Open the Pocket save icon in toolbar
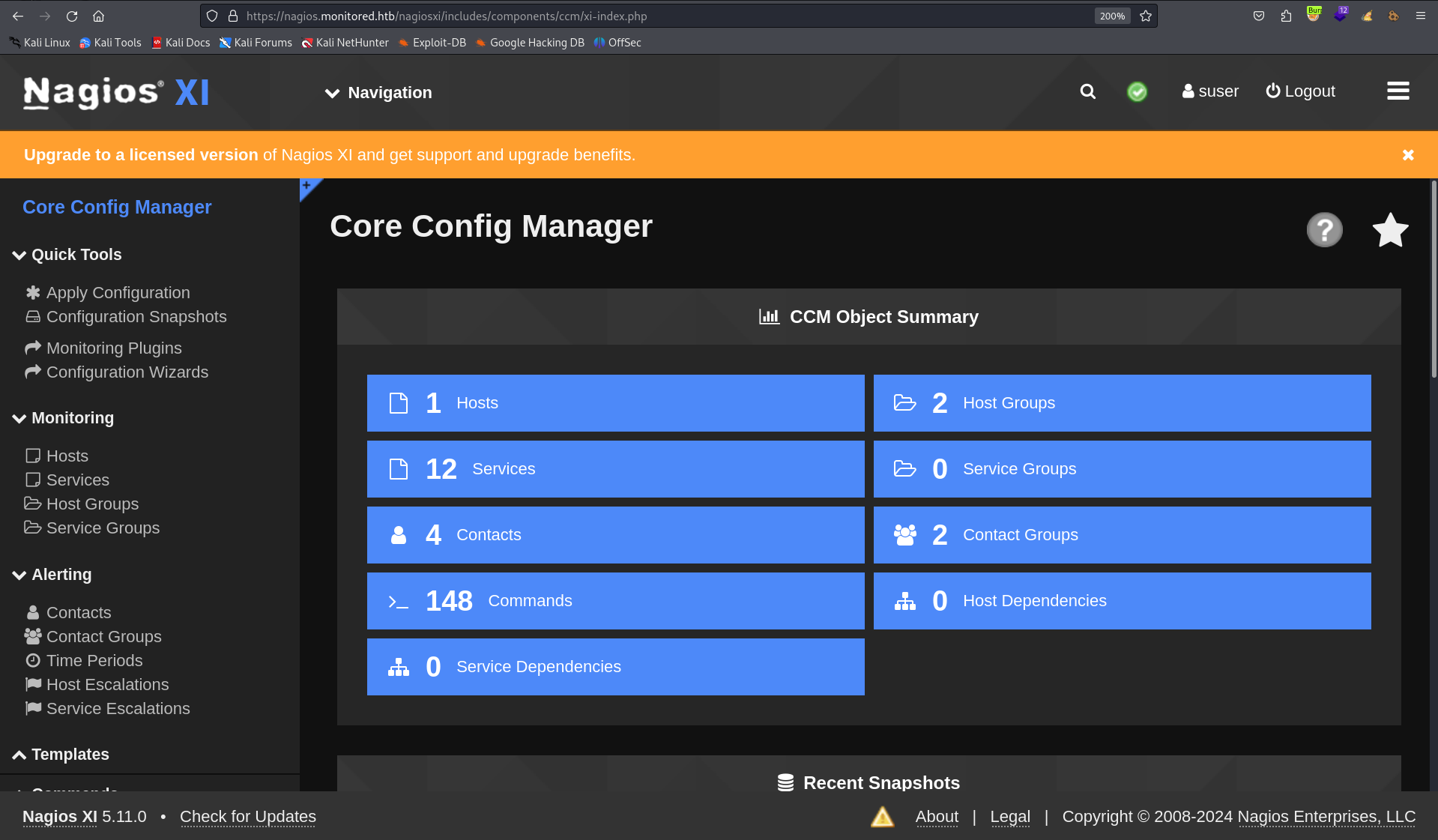The height and width of the screenshot is (840, 1438). tap(1259, 16)
